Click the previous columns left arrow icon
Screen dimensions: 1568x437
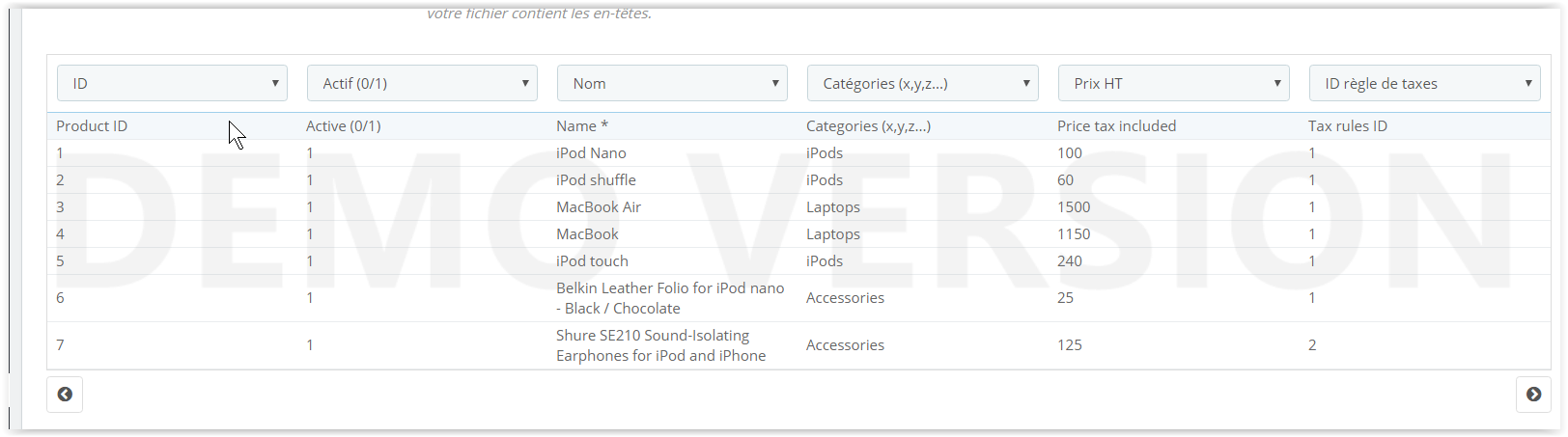pyautogui.click(x=65, y=395)
